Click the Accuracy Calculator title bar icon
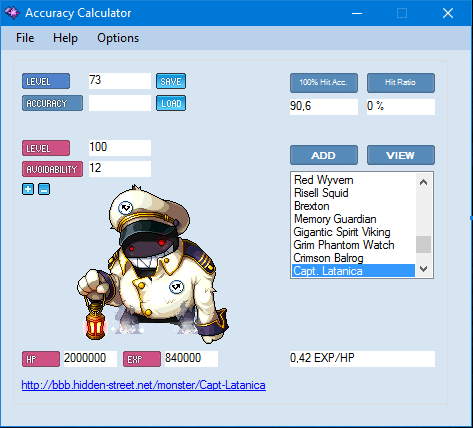Screen dimensions: 473x428 (12, 13)
